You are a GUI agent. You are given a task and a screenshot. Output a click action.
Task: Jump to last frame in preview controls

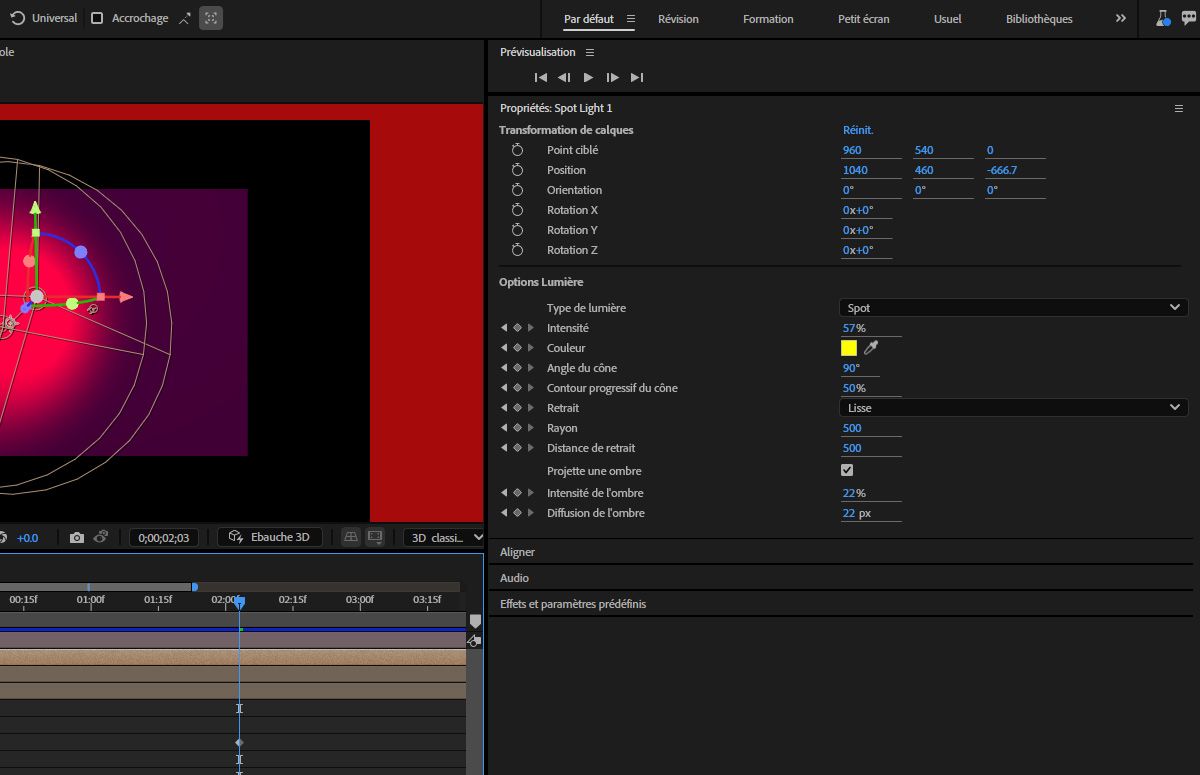click(x=637, y=77)
